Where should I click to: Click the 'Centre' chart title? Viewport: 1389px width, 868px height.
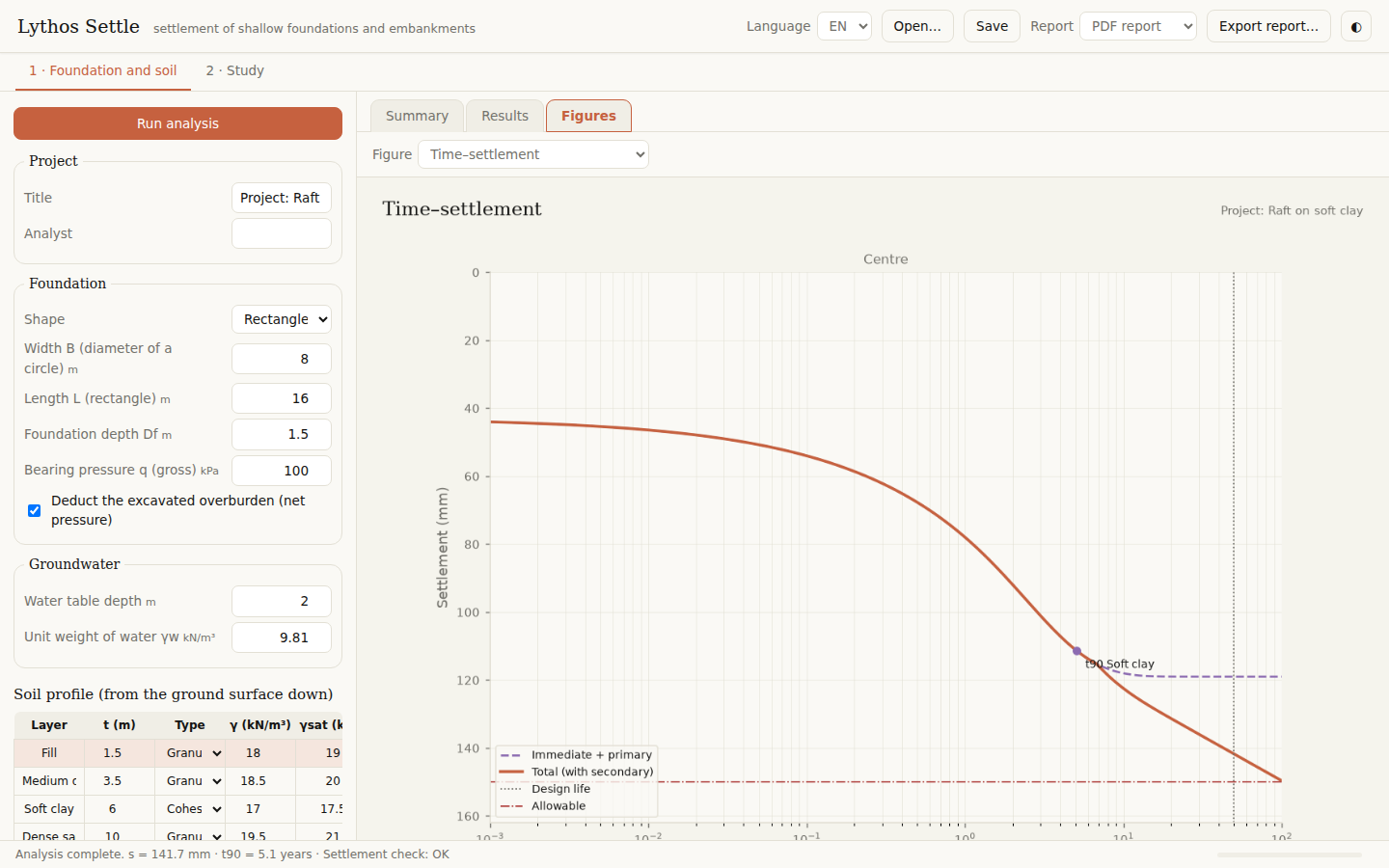(885, 259)
